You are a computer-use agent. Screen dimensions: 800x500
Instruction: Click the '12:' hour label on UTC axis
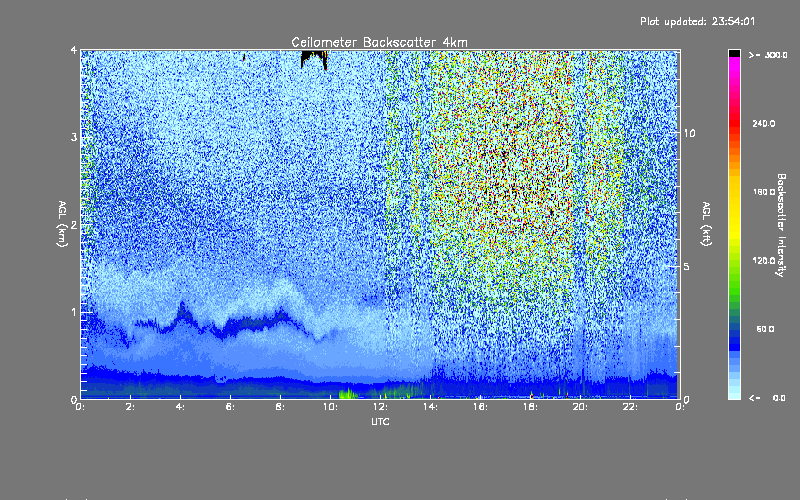point(381,407)
